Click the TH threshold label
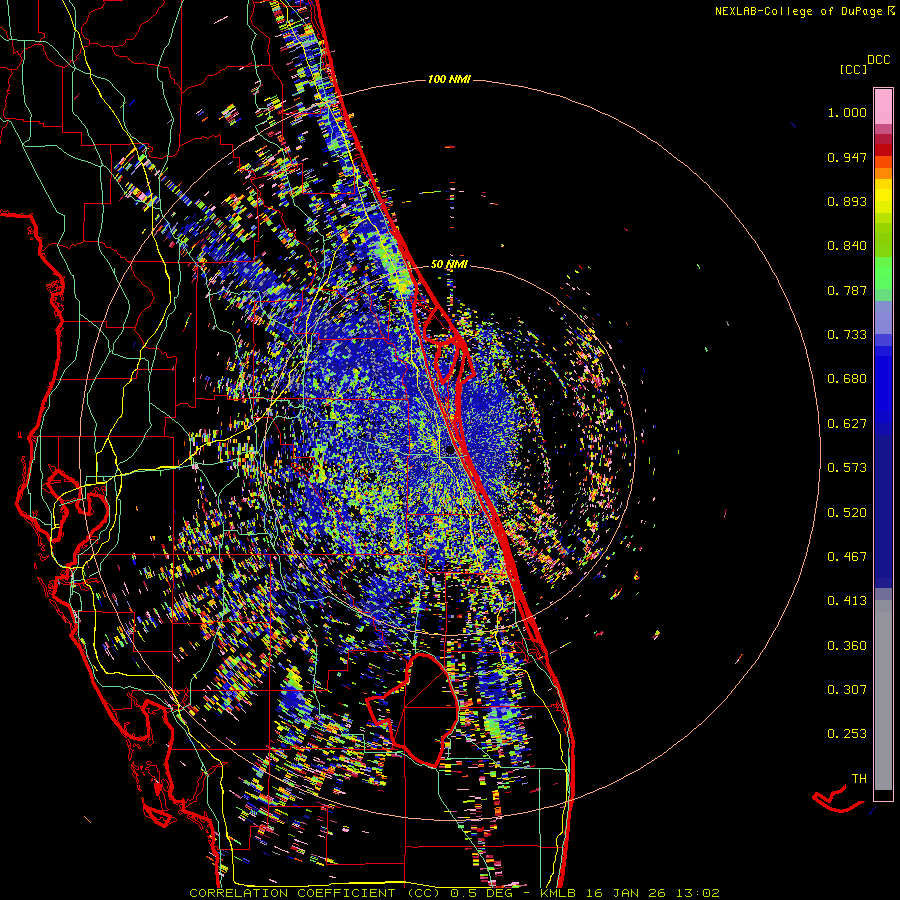This screenshot has width=900, height=900. tap(859, 779)
